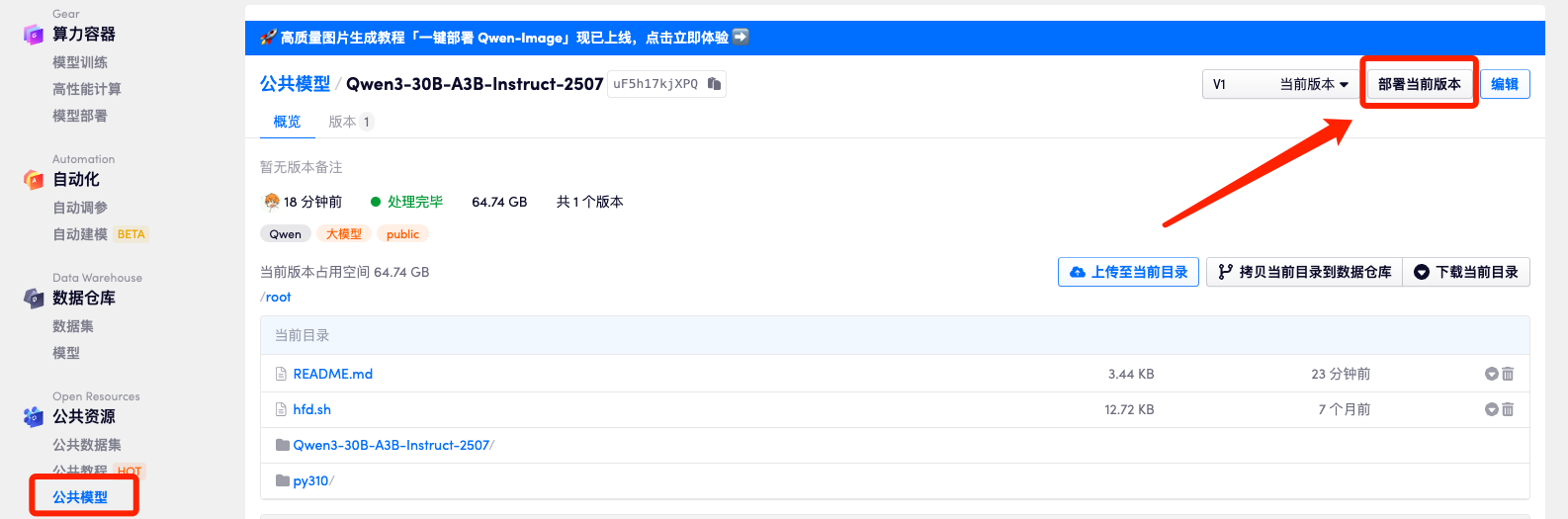Go back to 公共模型 breadcrumb link
This screenshot has width=1568, height=519.
click(x=295, y=84)
